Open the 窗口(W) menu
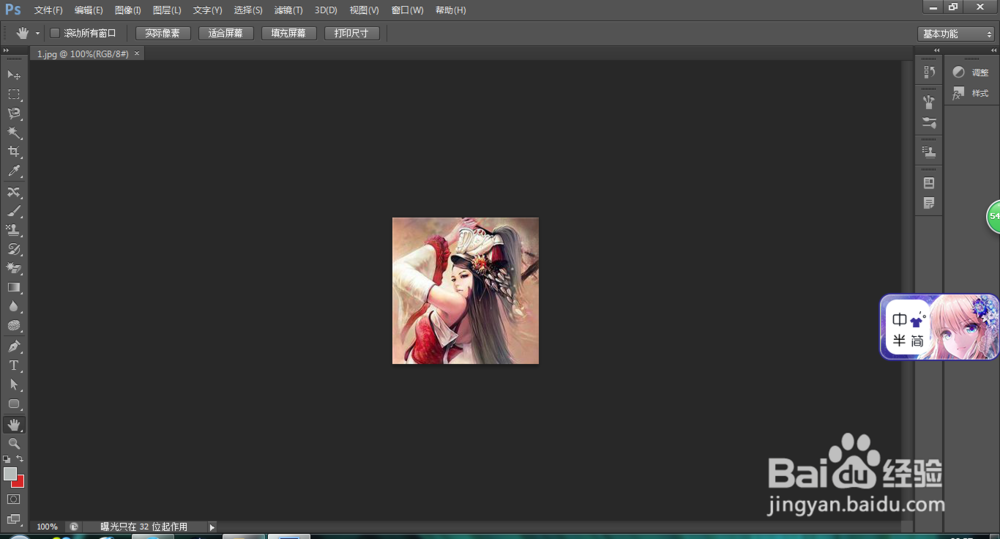 click(x=407, y=10)
